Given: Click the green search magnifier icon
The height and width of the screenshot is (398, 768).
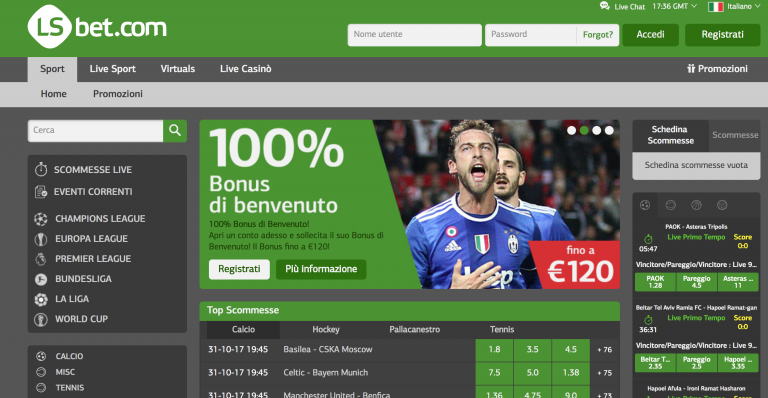Looking at the screenshot, I should click(x=175, y=131).
